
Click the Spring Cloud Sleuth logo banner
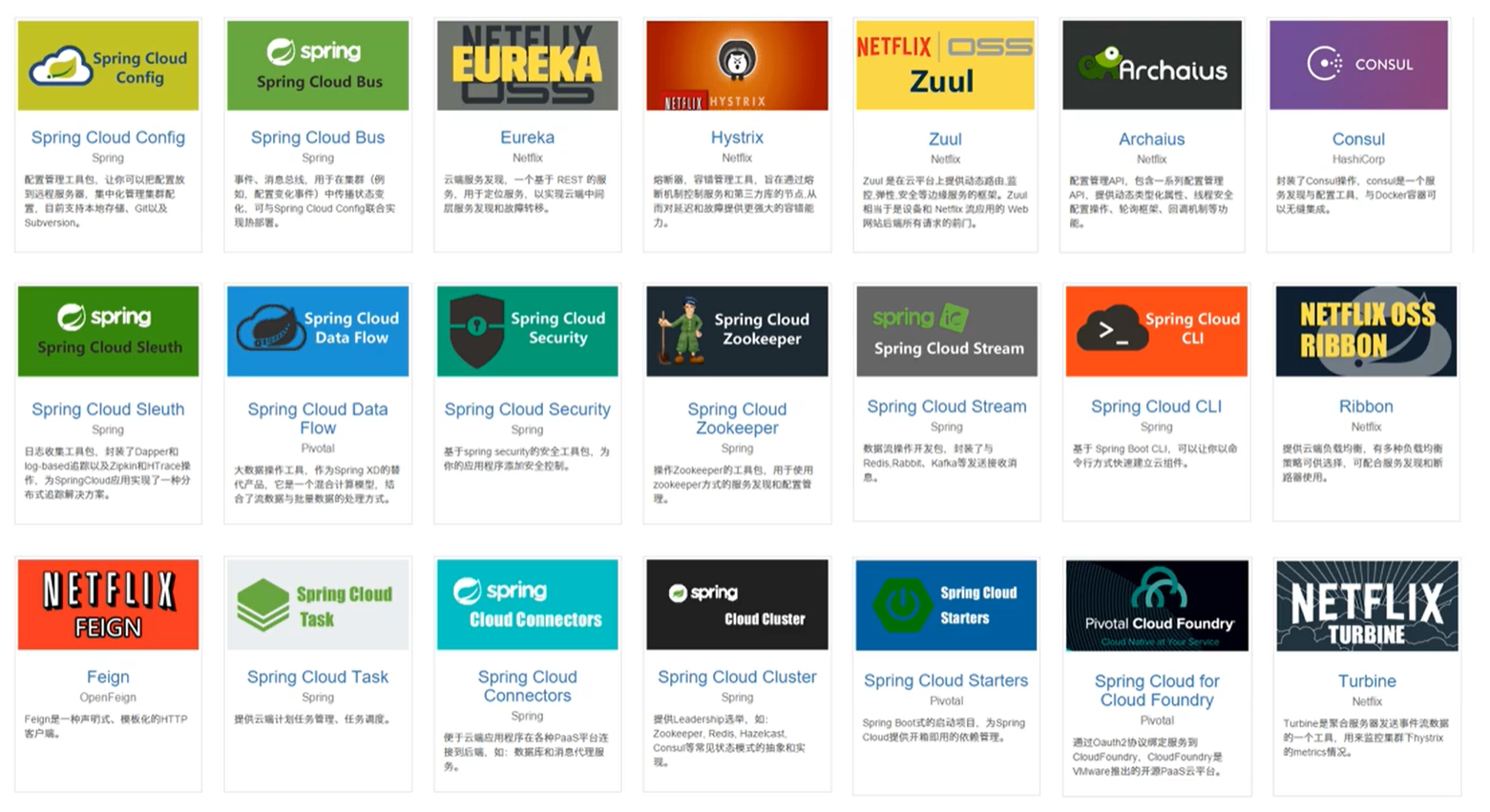click(108, 331)
